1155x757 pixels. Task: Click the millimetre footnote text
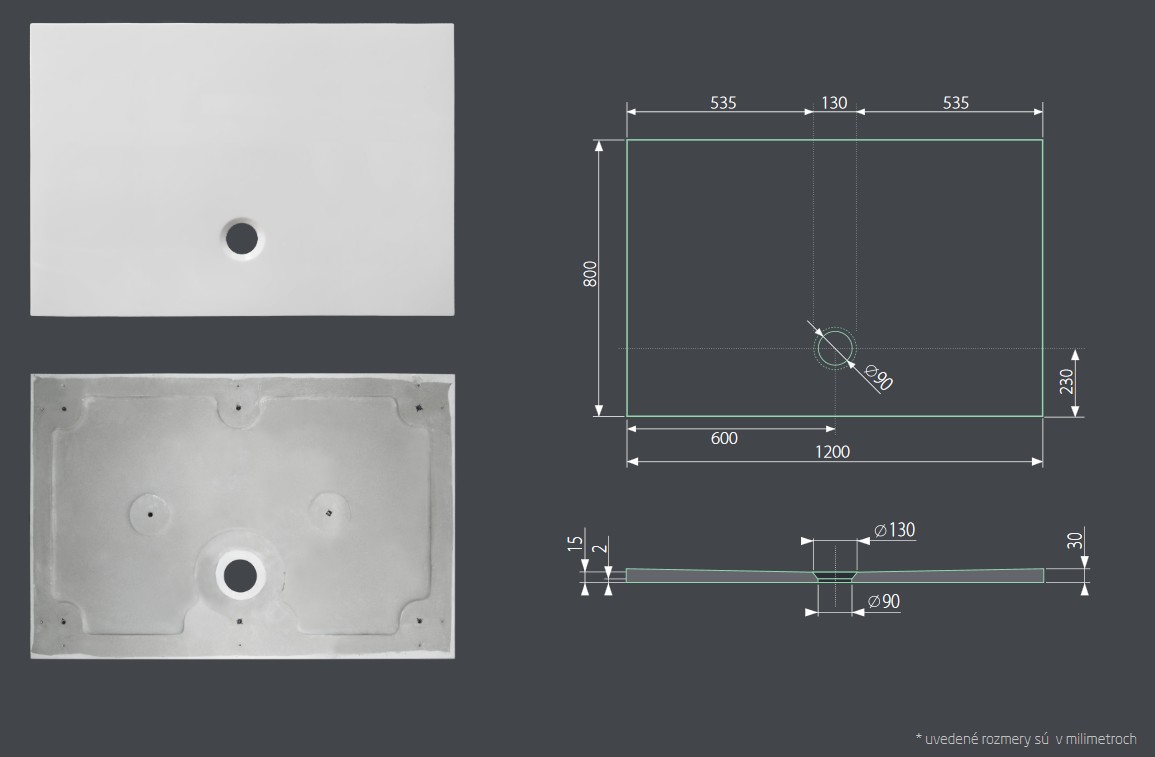click(x=1025, y=739)
